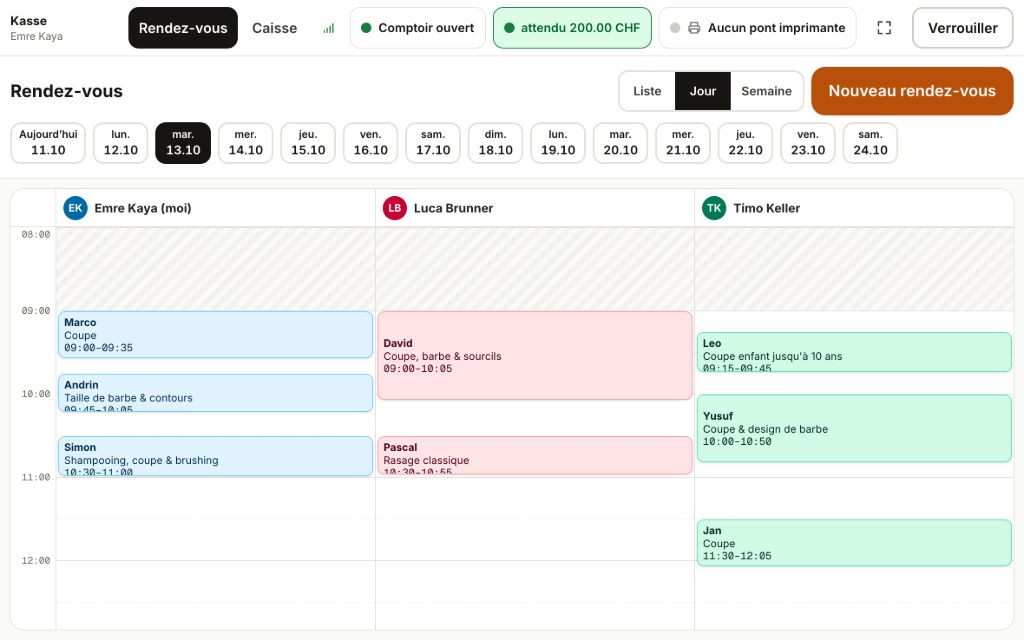This screenshot has height=640, width=1024.
Task: Select date jeu. 15.10
Action: point(308,142)
